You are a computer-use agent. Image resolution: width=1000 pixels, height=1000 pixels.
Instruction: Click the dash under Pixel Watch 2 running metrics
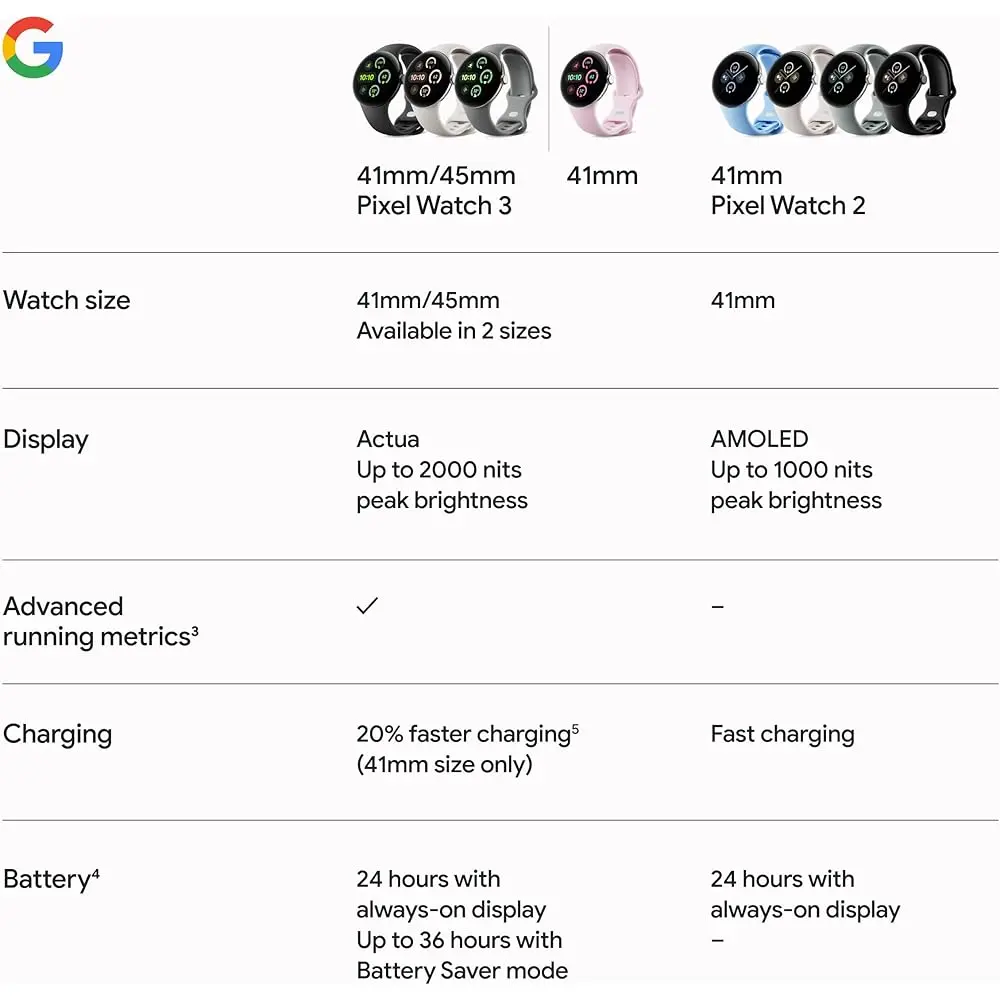[717, 606]
